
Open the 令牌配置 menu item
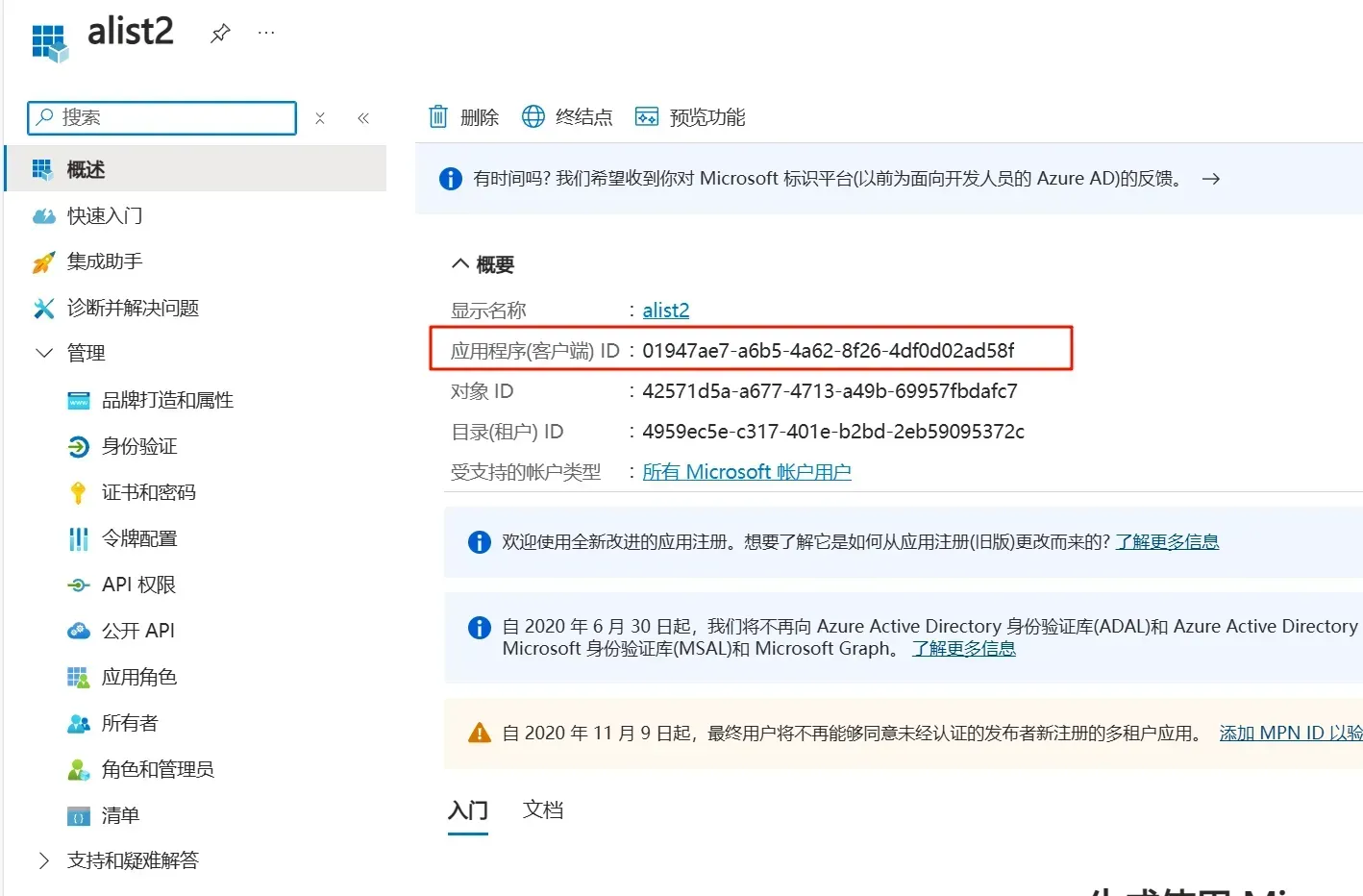click(139, 538)
